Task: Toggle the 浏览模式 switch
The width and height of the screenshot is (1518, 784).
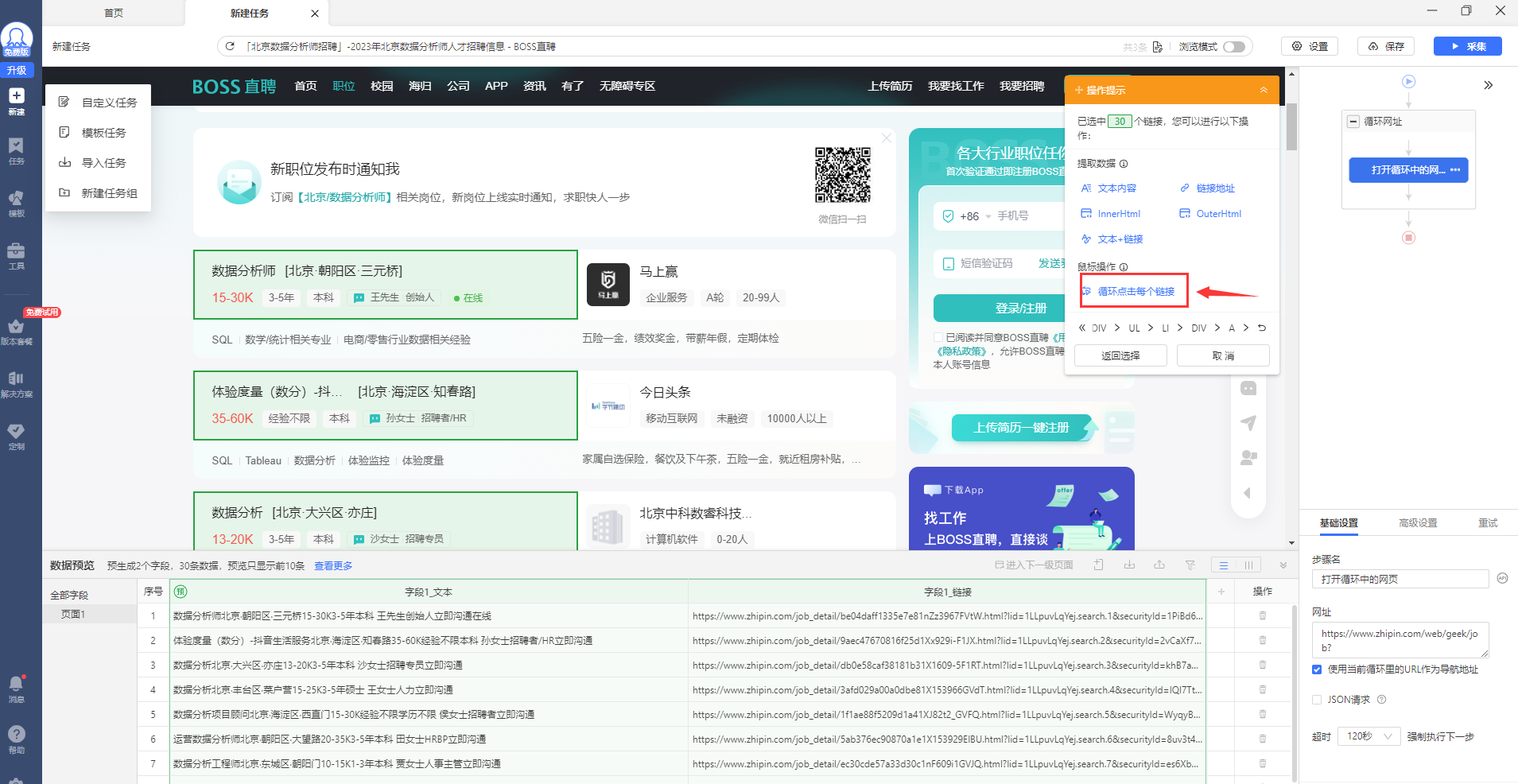Action: pyautogui.click(x=1234, y=47)
